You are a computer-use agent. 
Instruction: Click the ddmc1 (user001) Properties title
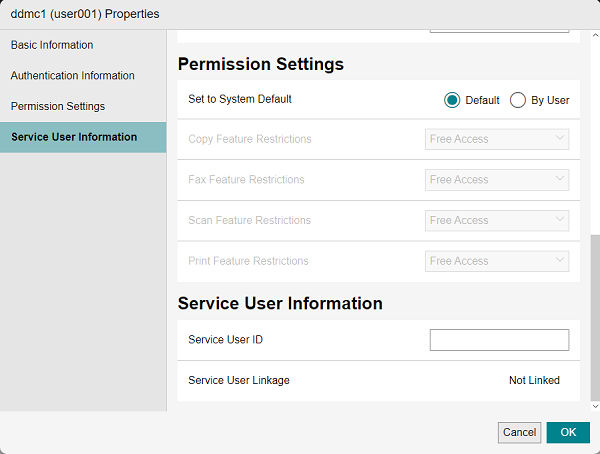(x=85, y=14)
